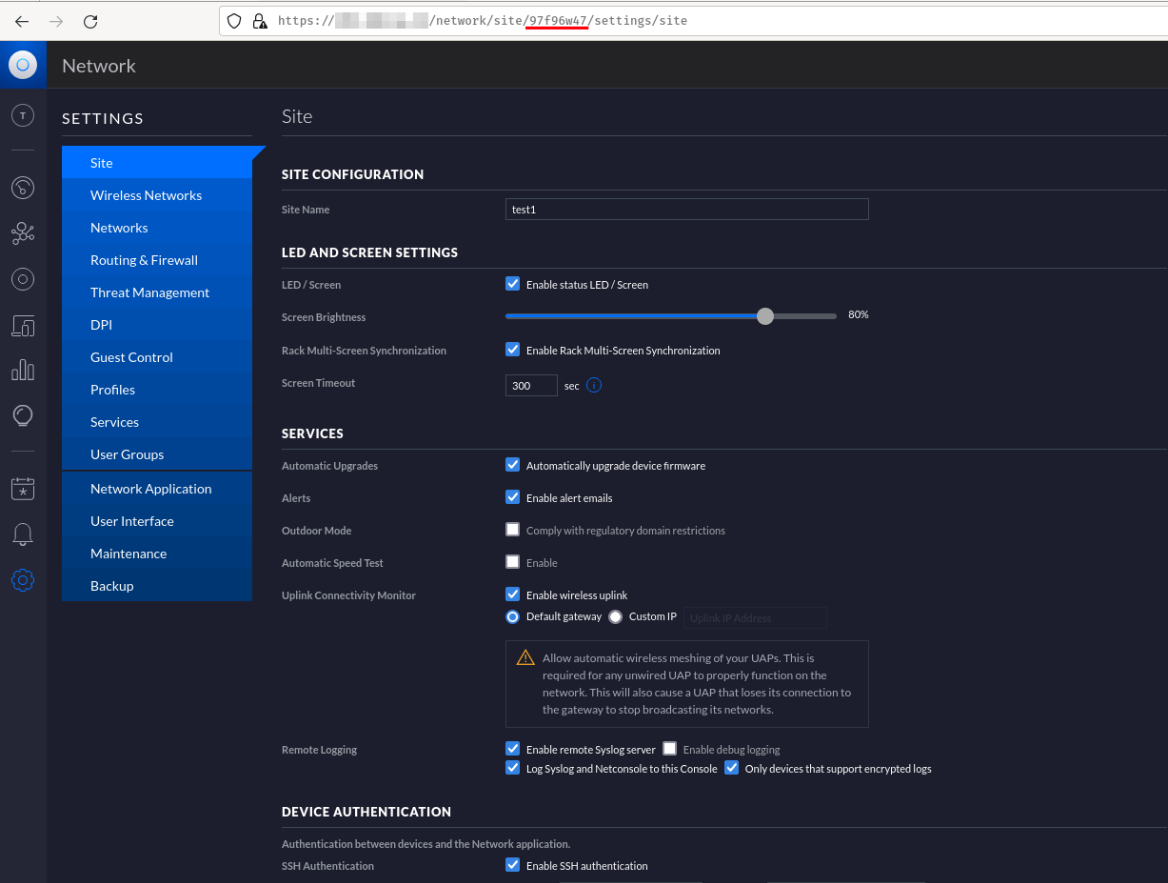The height and width of the screenshot is (883, 1168).
Task: Open the Events calendar icon
Action: (x=22, y=489)
